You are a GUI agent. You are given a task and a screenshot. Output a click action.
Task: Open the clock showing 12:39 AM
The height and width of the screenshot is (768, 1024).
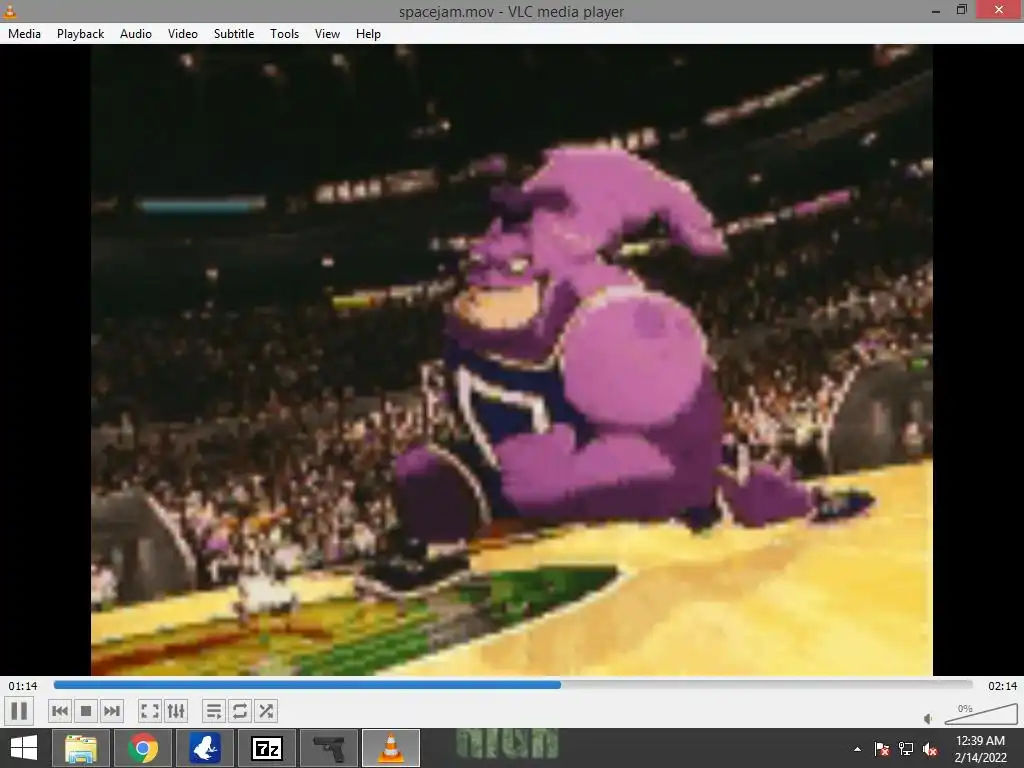[x=980, y=749]
